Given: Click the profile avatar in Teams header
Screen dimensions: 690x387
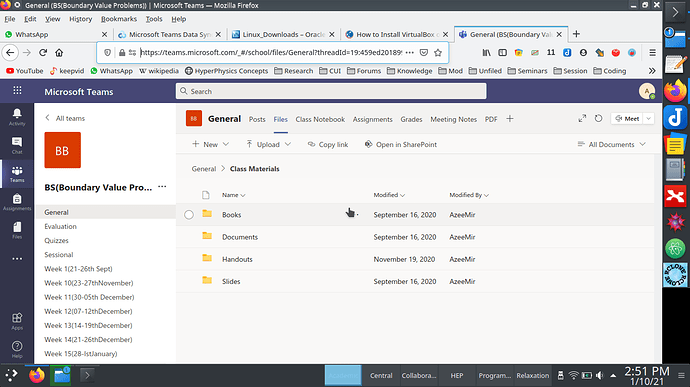Looking at the screenshot, I should pos(646,91).
